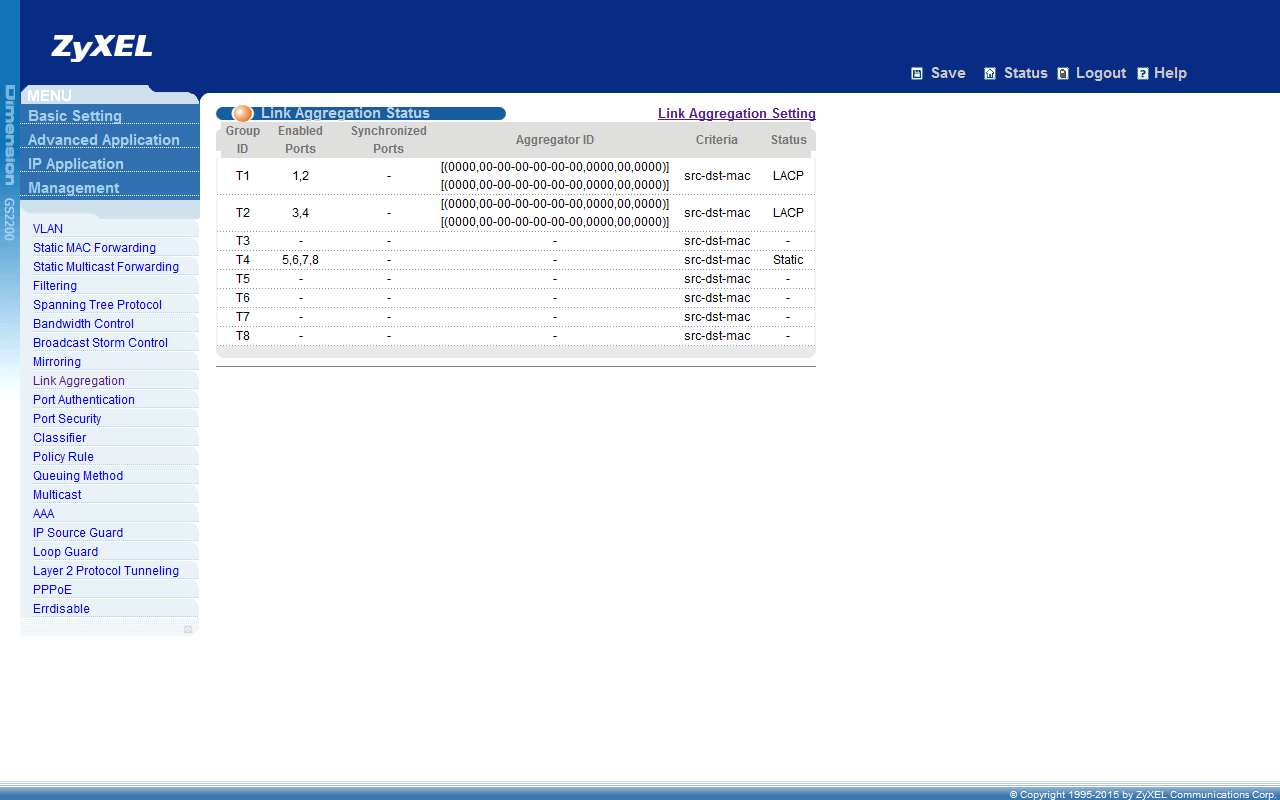1280x800 pixels.
Task: Go to the VLAN page
Action: [x=48, y=229]
